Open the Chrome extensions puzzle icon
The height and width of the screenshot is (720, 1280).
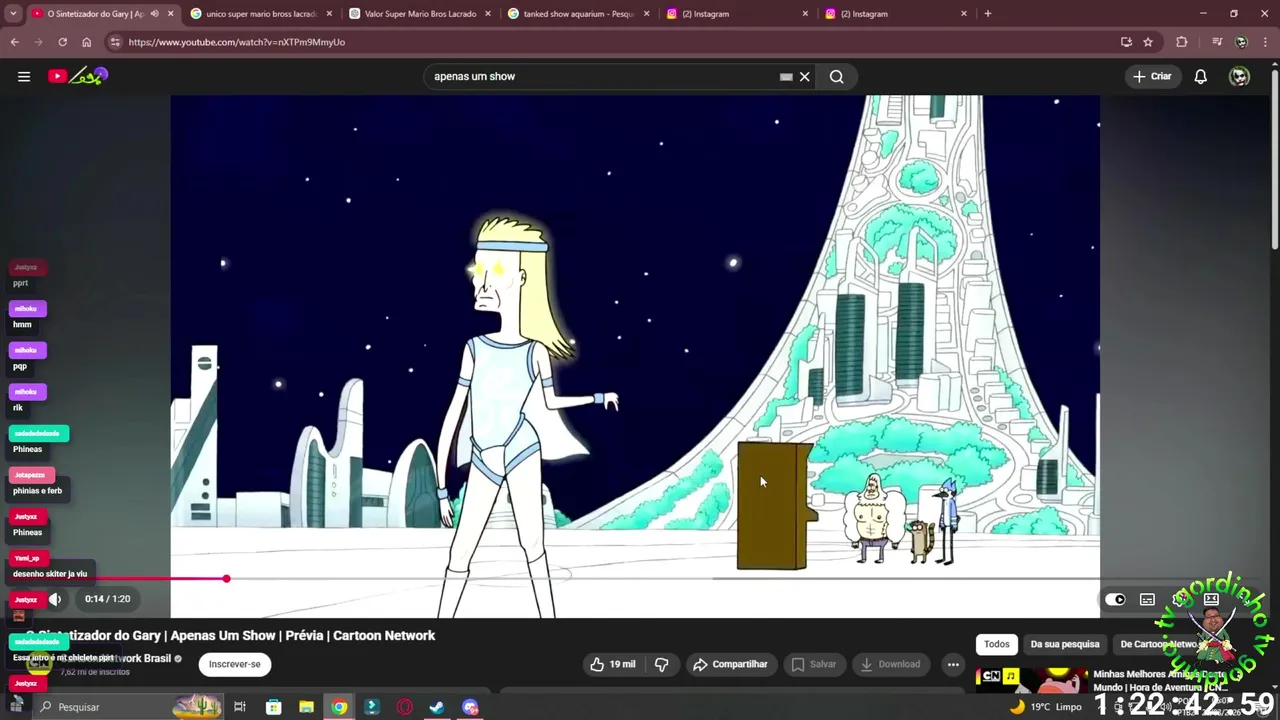pyautogui.click(x=1182, y=42)
